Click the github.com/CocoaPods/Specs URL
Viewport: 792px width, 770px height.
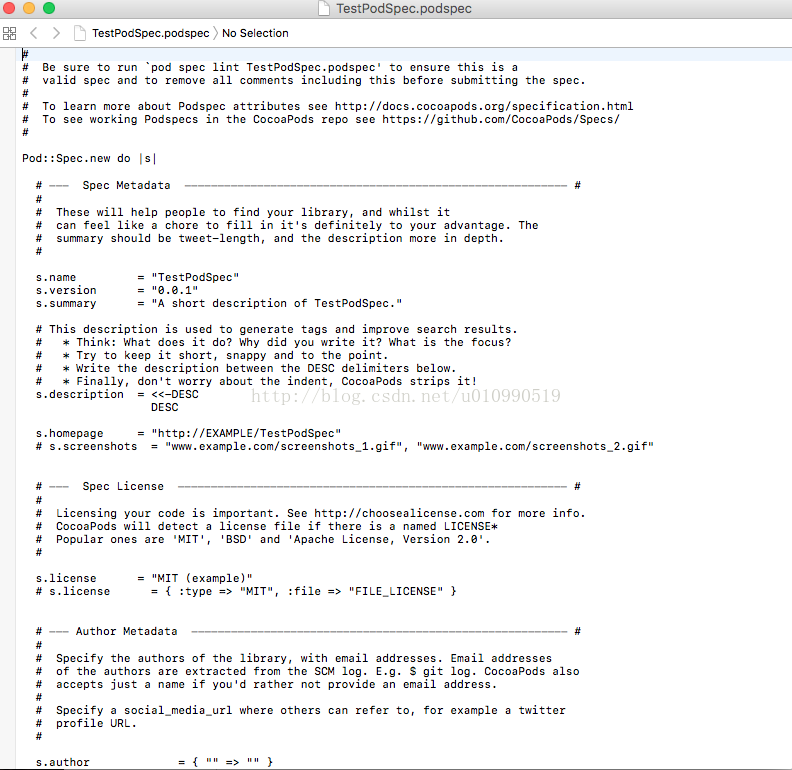(x=501, y=119)
